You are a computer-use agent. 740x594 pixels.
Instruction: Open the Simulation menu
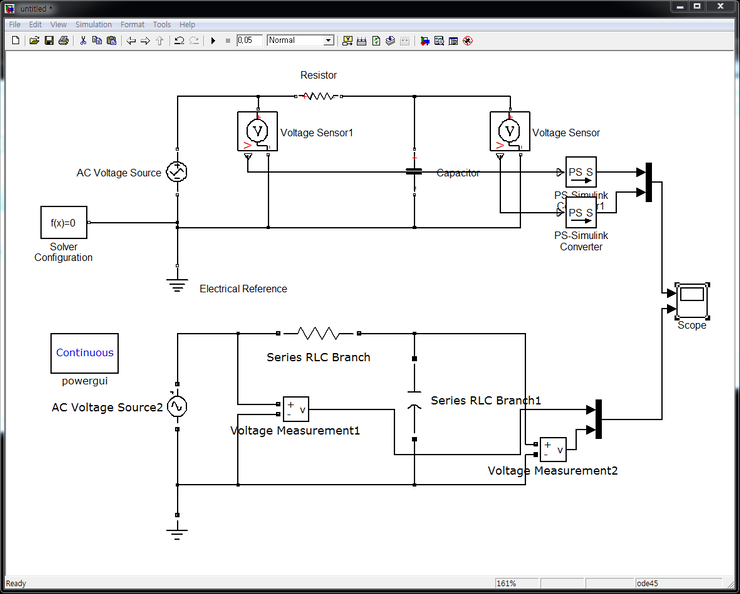click(x=93, y=25)
